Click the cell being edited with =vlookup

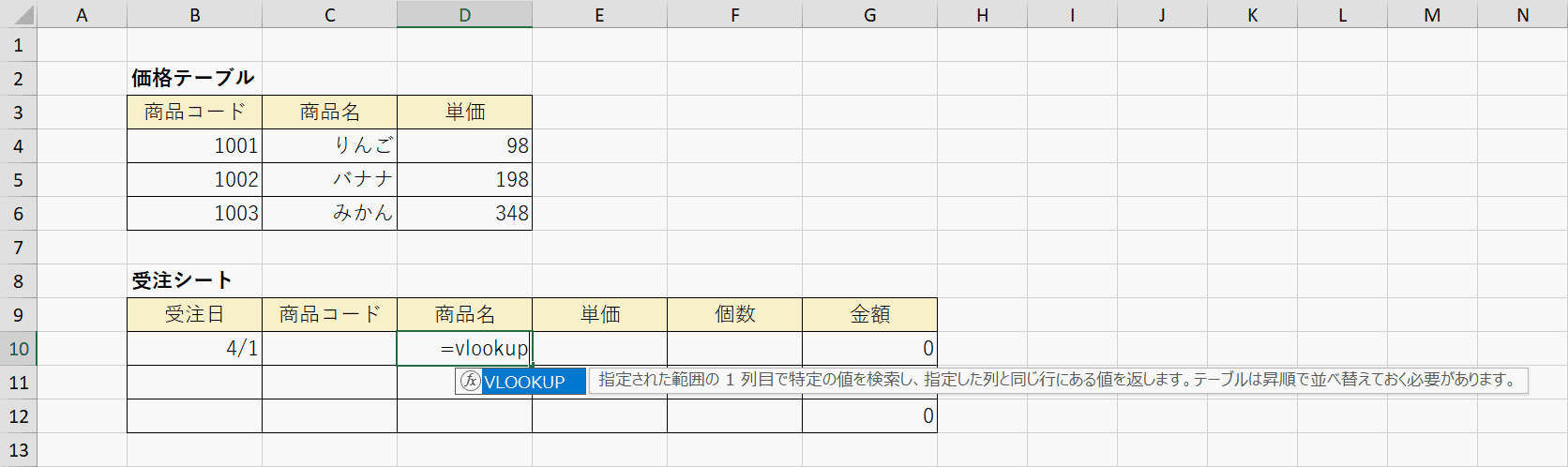pyautogui.click(x=464, y=348)
